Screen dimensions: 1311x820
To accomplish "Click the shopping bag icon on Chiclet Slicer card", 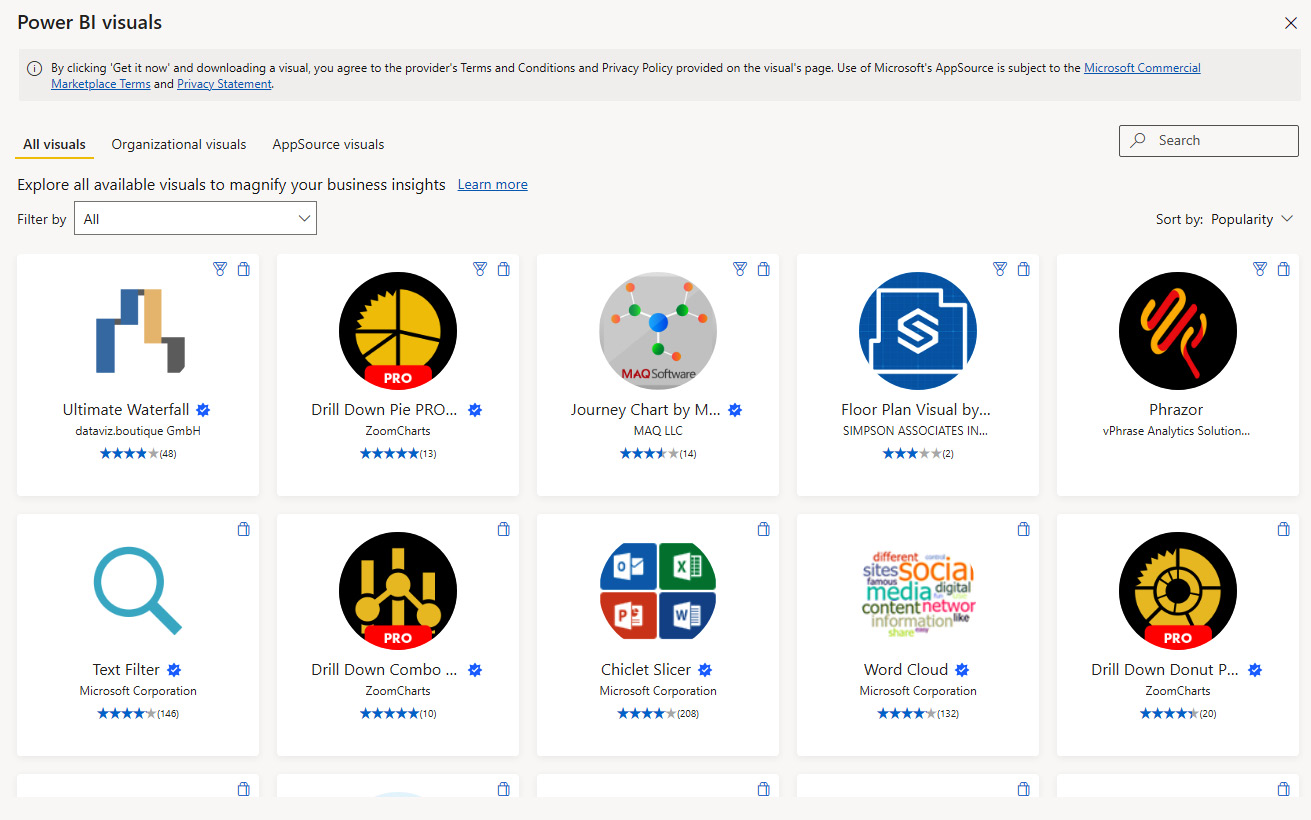I will click(764, 529).
